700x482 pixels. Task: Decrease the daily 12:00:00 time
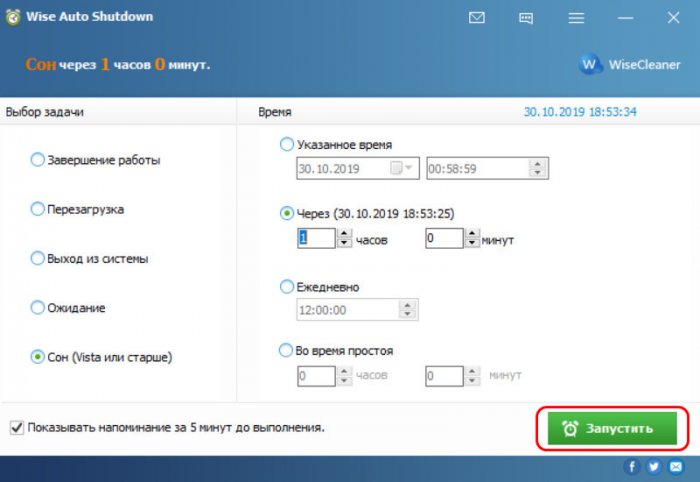[x=407, y=314]
